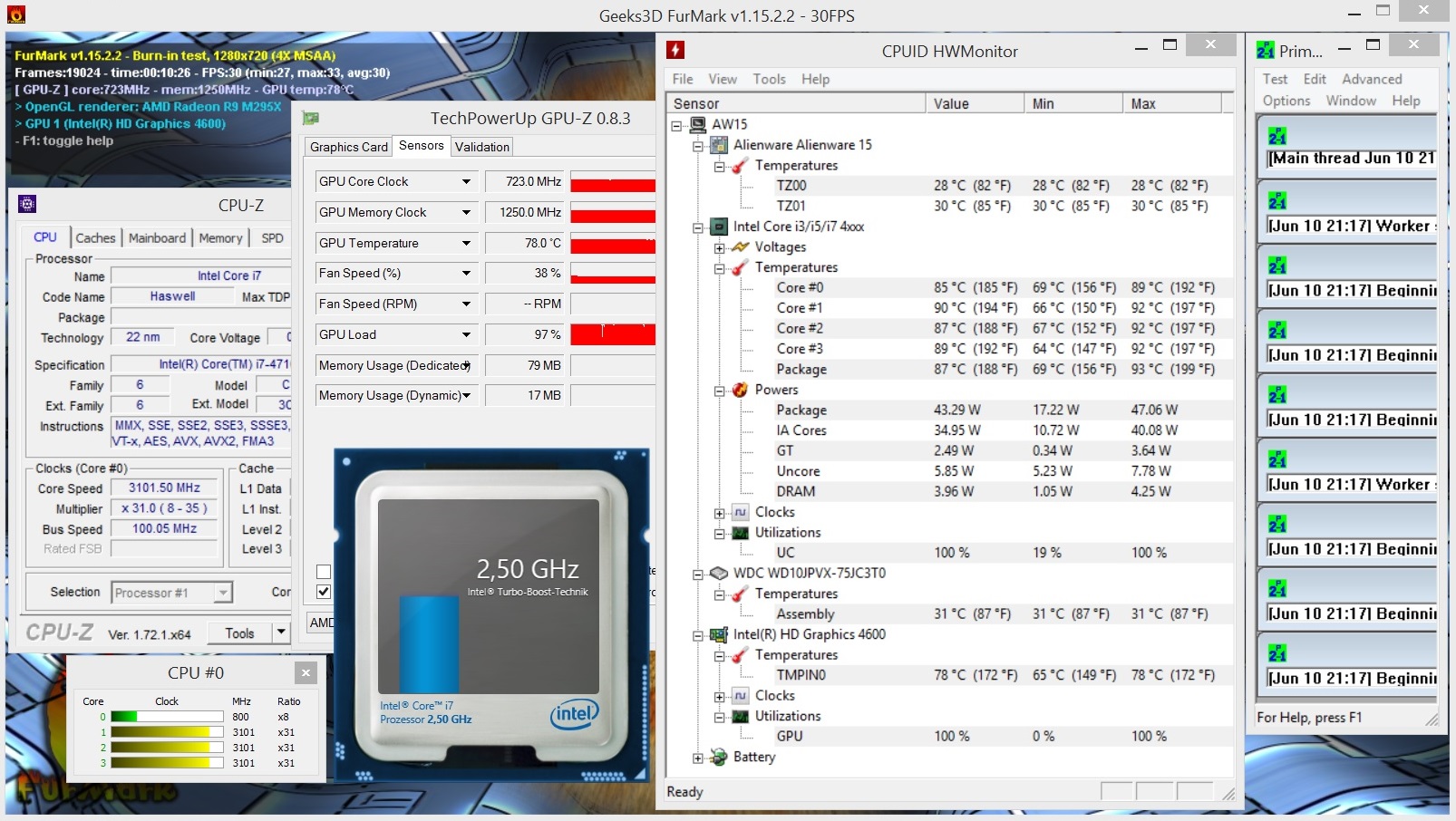This screenshot has height=821, width=1456.
Task: Click the Powers flame icon
Action: tap(741, 390)
